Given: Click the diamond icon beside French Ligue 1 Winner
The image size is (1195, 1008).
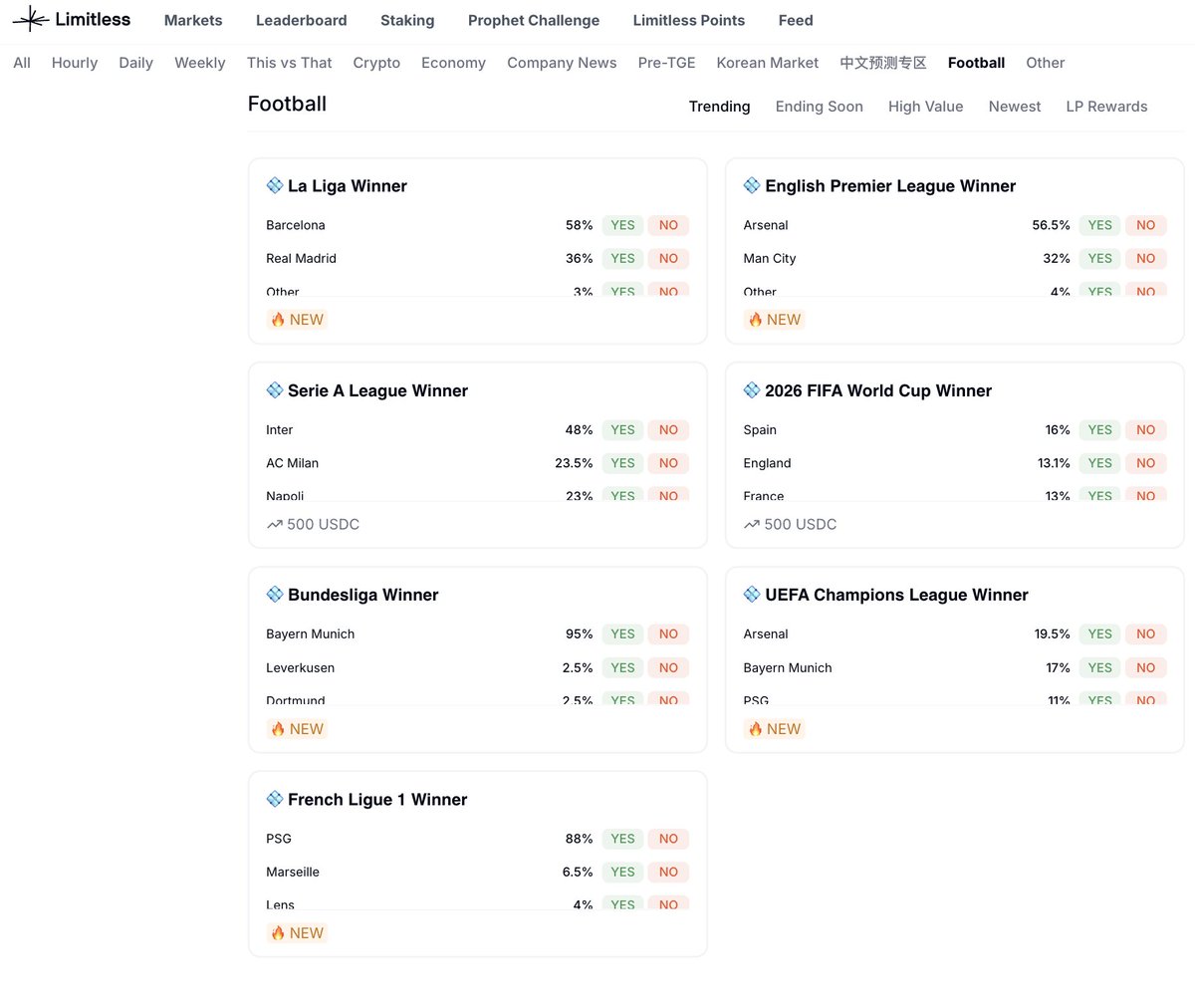Looking at the screenshot, I should 275,799.
